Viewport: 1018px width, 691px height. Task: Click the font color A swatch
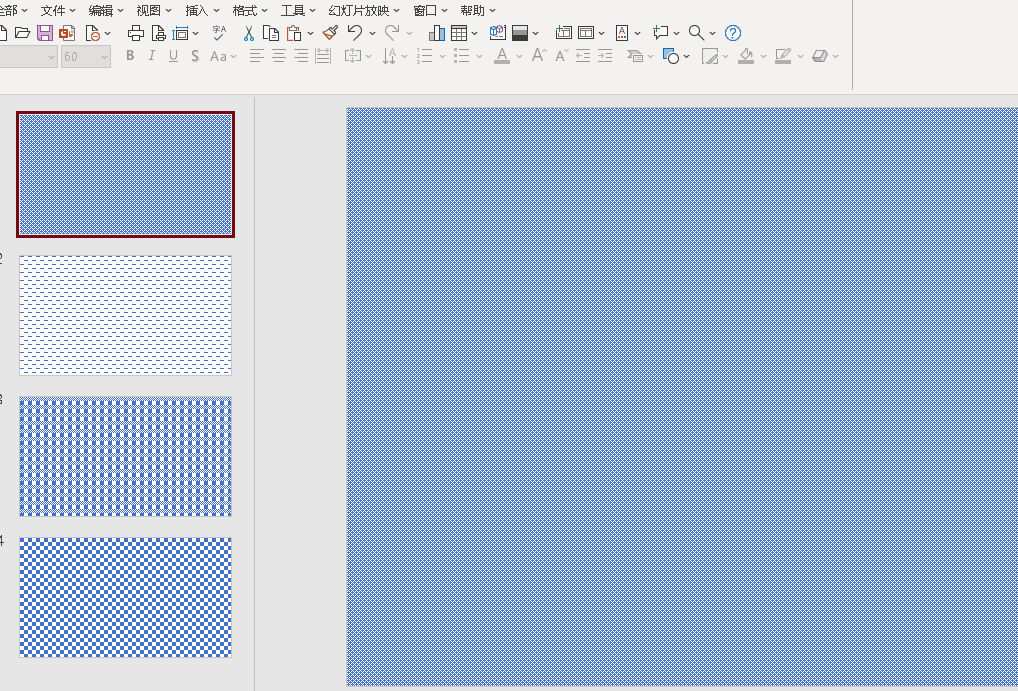502,57
